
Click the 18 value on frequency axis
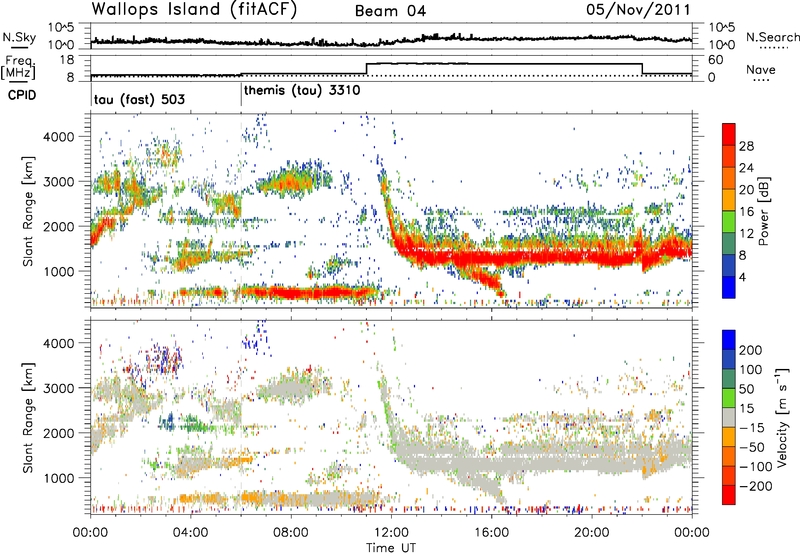67,60
